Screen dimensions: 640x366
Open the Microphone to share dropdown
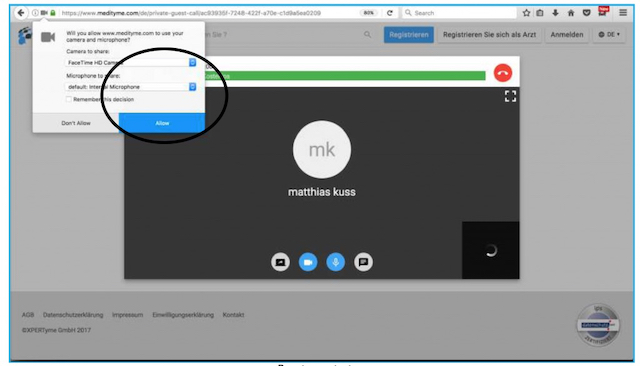point(131,87)
